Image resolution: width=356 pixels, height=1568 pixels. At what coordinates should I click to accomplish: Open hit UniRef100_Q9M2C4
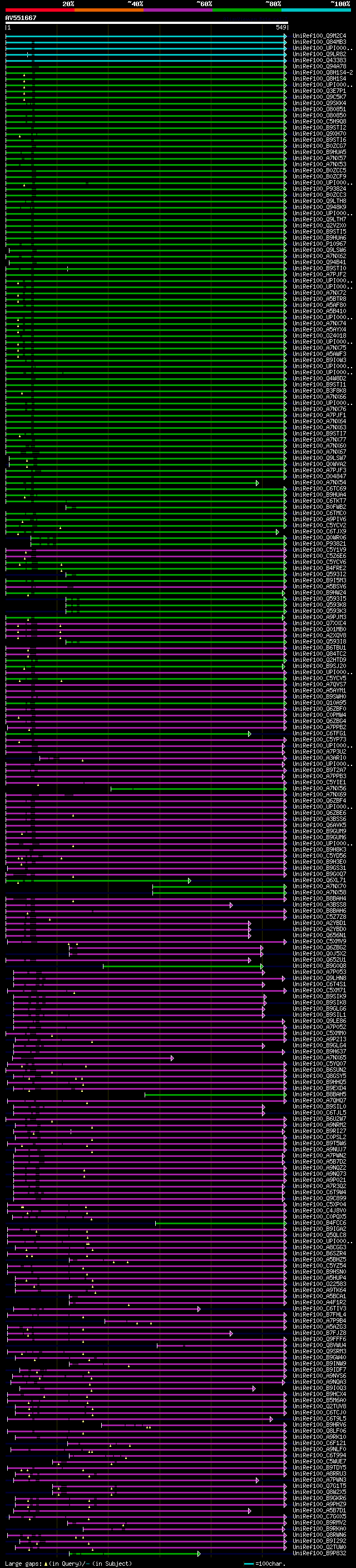[319, 36]
